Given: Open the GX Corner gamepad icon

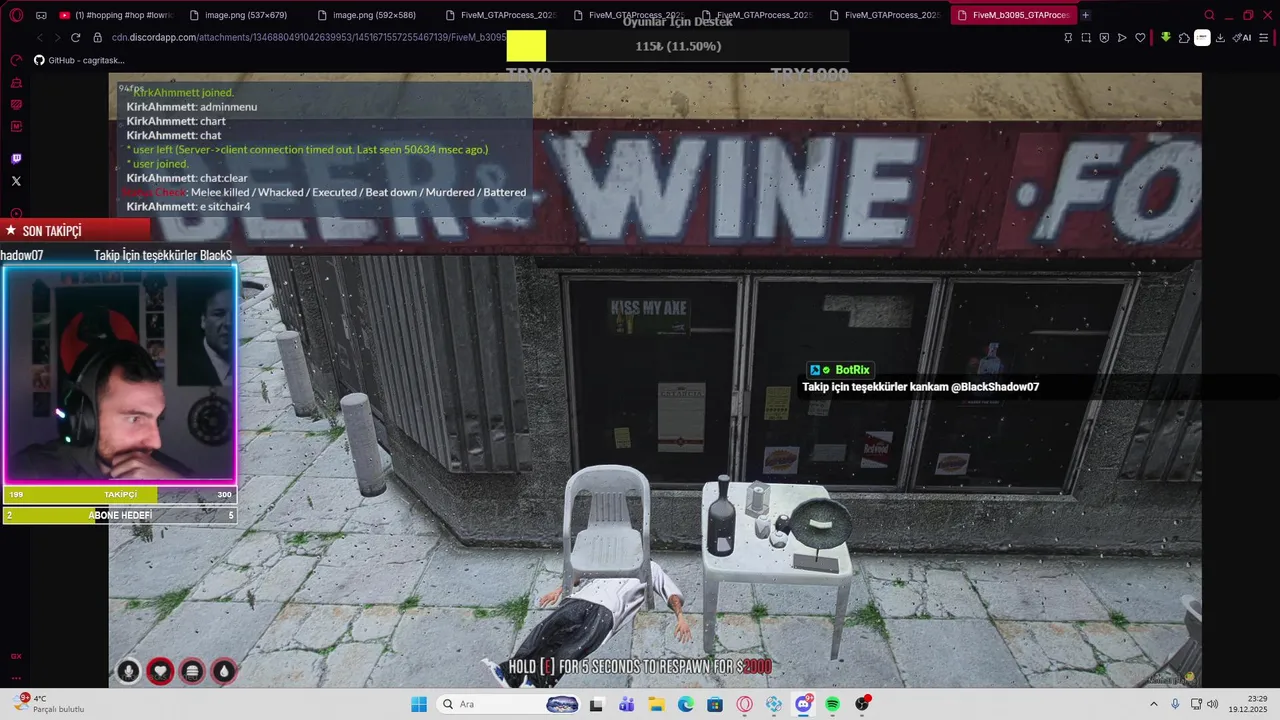Looking at the screenshot, I should pos(41,15).
